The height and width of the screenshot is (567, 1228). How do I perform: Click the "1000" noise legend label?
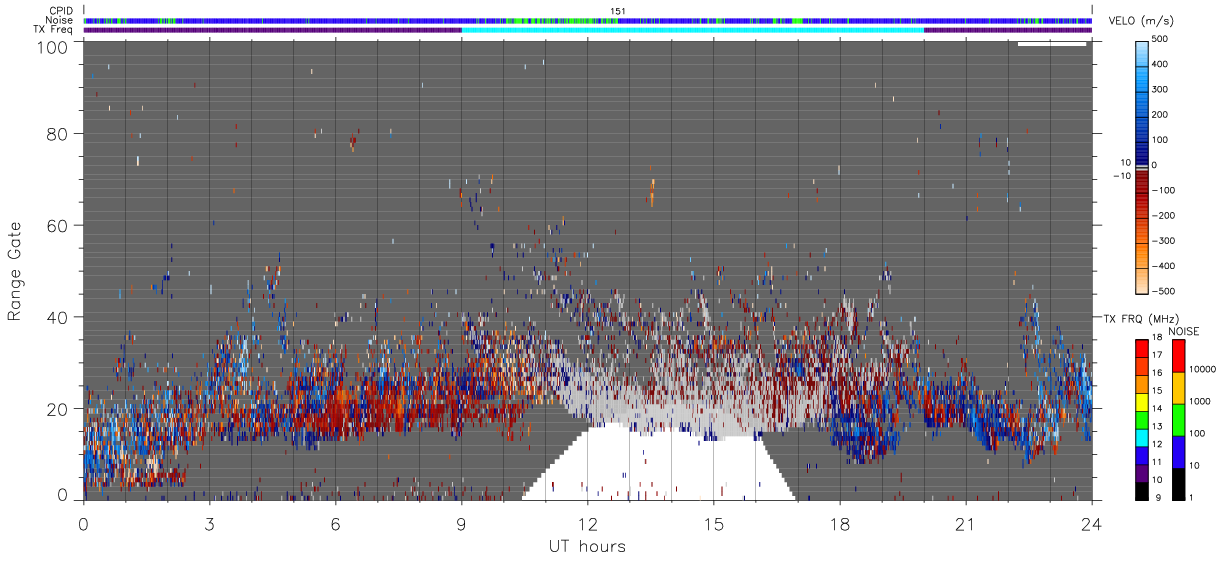tap(1201, 402)
